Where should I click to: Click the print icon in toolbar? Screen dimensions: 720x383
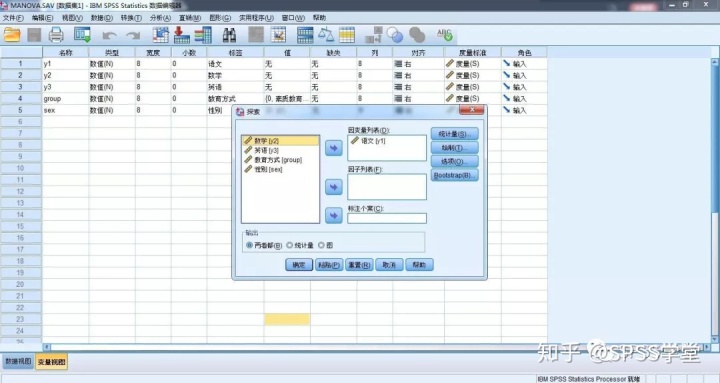tap(56, 35)
